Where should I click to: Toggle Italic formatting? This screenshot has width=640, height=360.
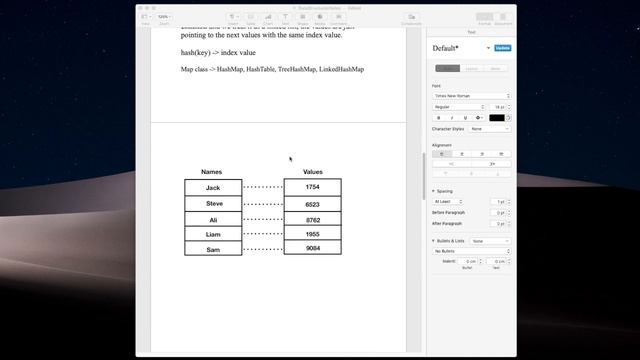click(x=452, y=118)
